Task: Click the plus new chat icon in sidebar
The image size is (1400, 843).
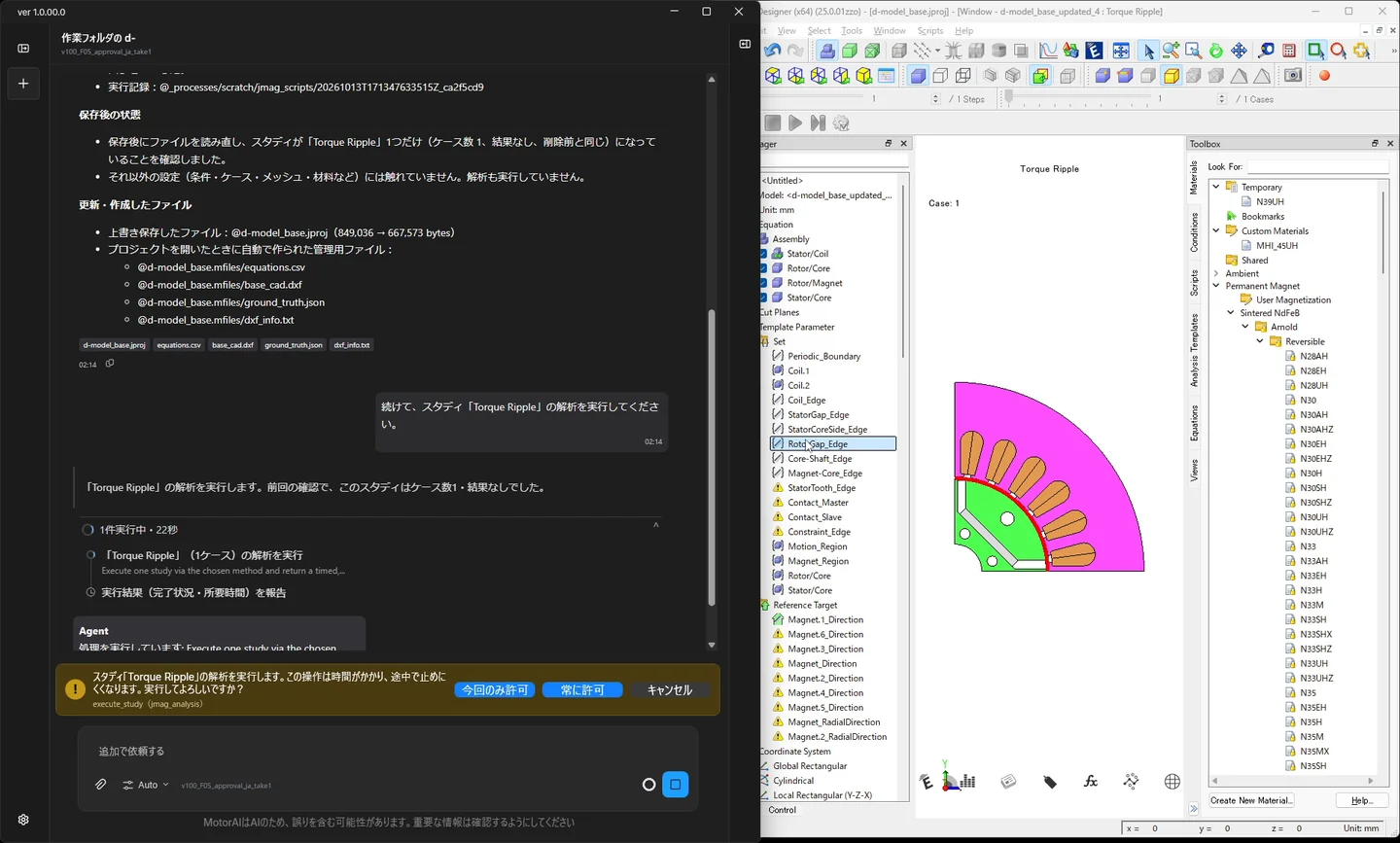Action: click(23, 84)
